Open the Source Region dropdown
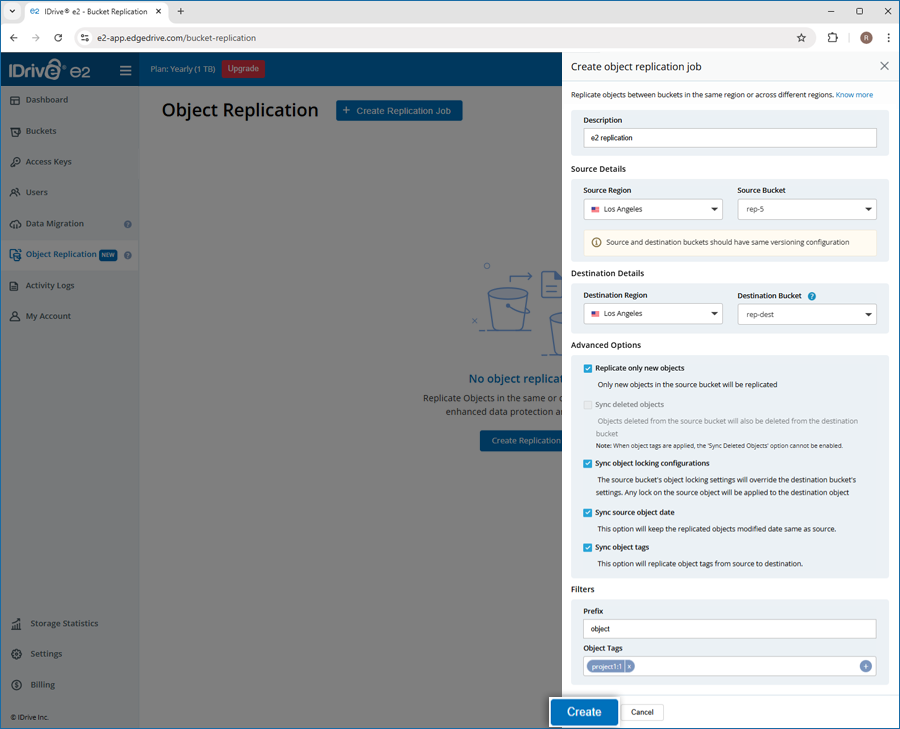Image resolution: width=900 pixels, height=729 pixels. tap(653, 210)
